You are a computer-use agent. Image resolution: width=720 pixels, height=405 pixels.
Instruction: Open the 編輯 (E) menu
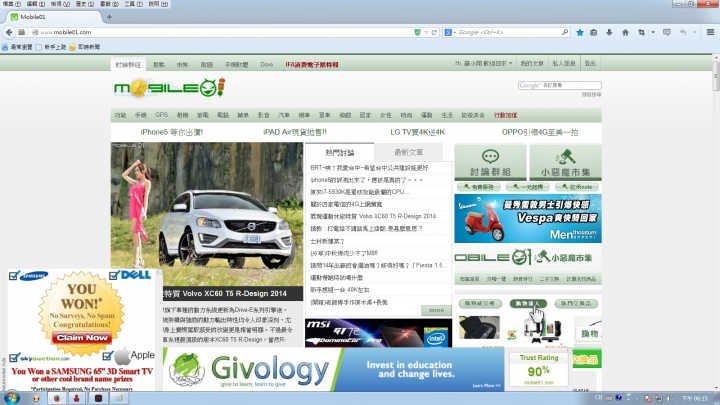point(36,4)
